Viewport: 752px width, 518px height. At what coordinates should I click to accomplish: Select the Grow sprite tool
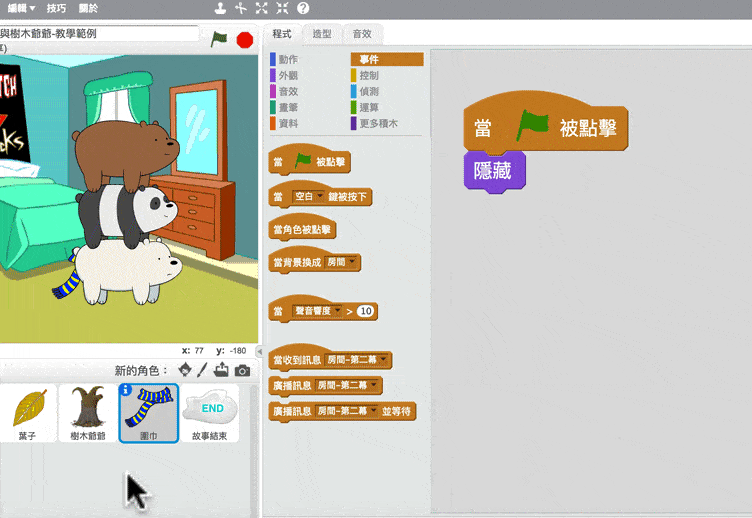pyautogui.click(x=261, y=8)
